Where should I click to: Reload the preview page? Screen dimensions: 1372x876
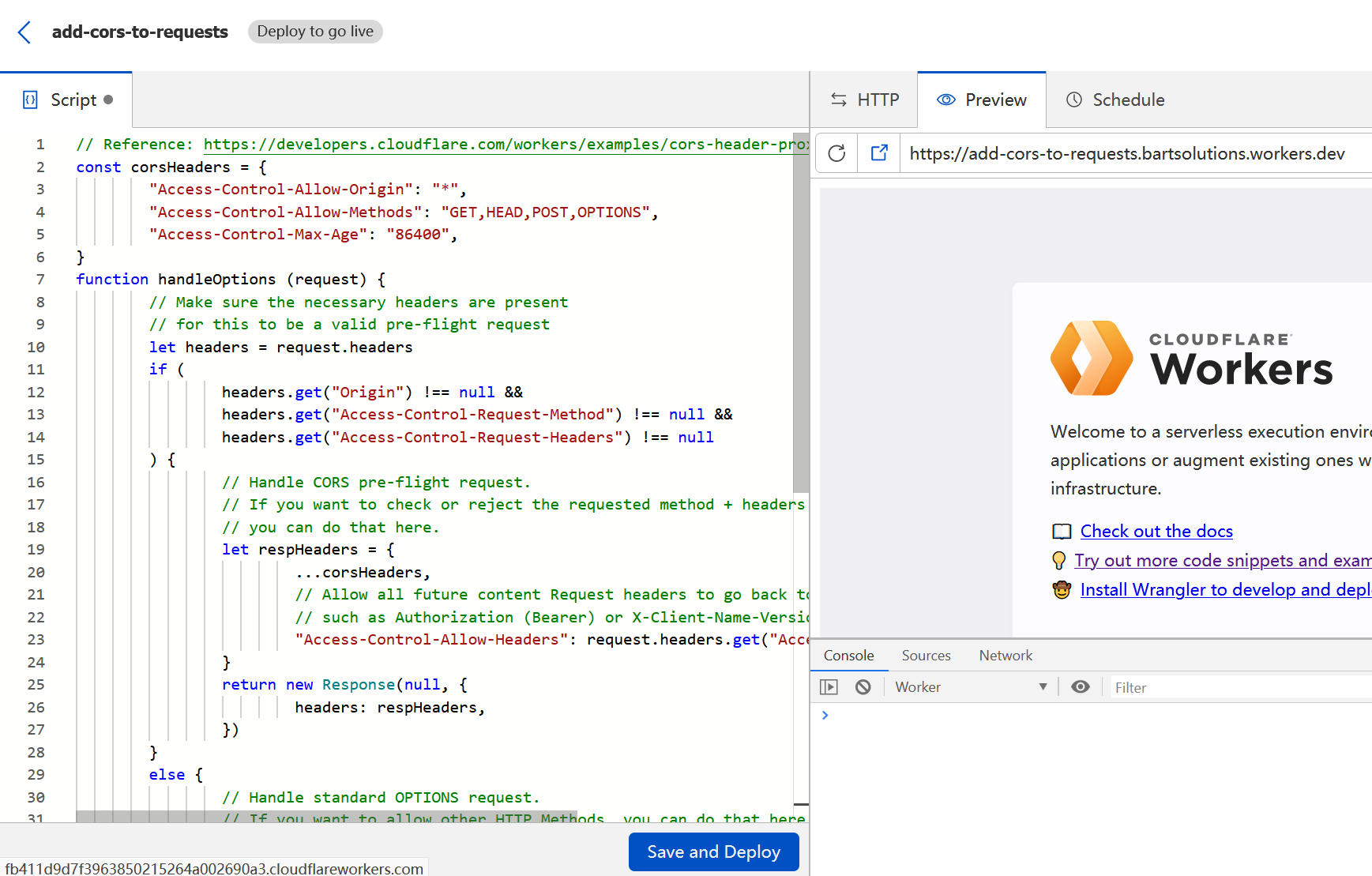point(836,152)
